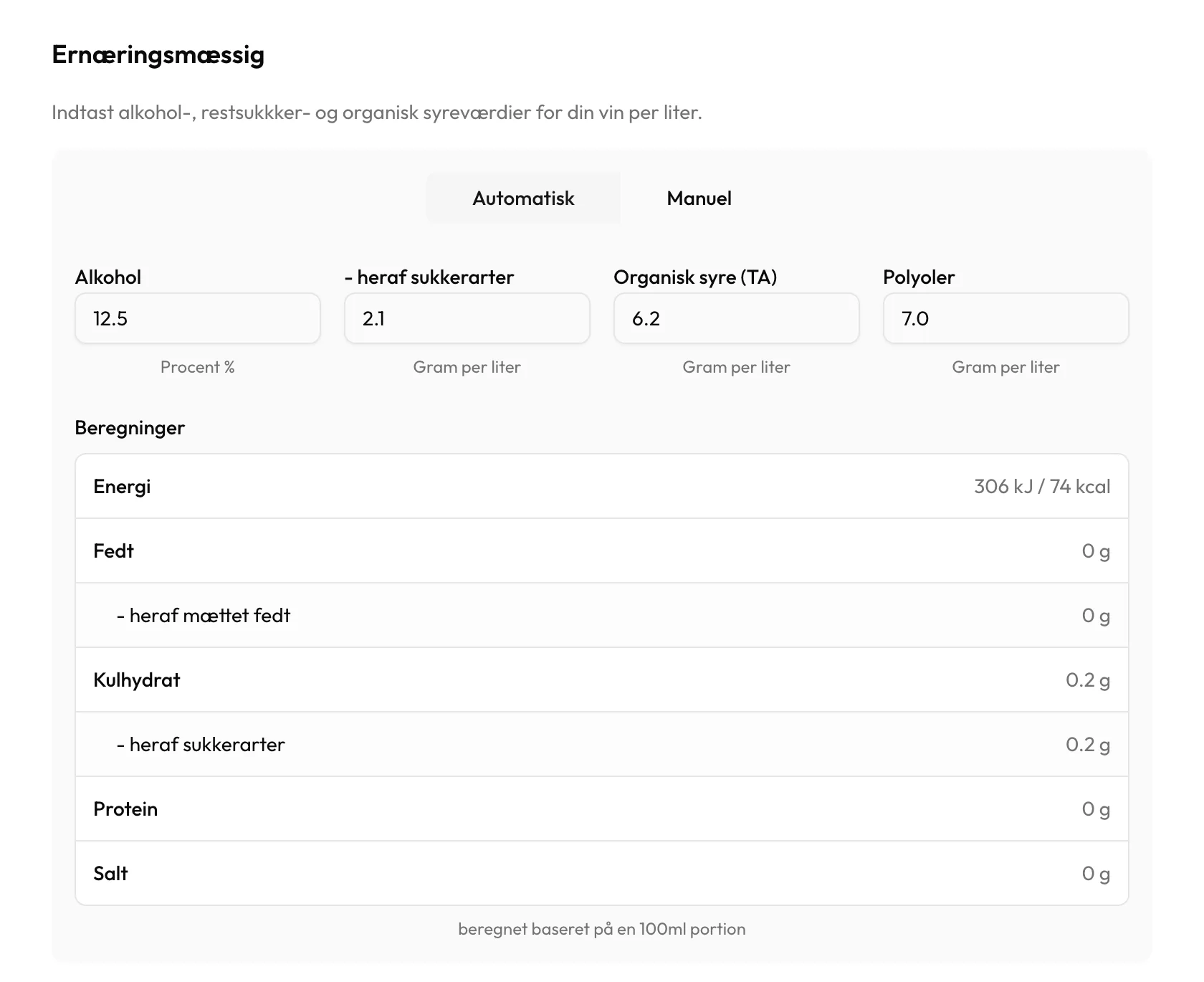Click the Procent % unit label
1204x982 pixels.
[x=198, y=367]
